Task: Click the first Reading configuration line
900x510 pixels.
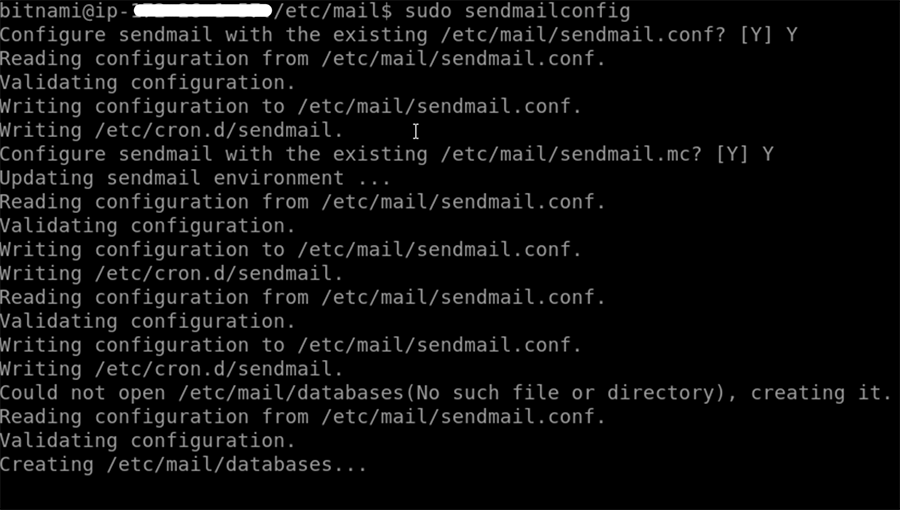Action: click(x=302, y=59)
